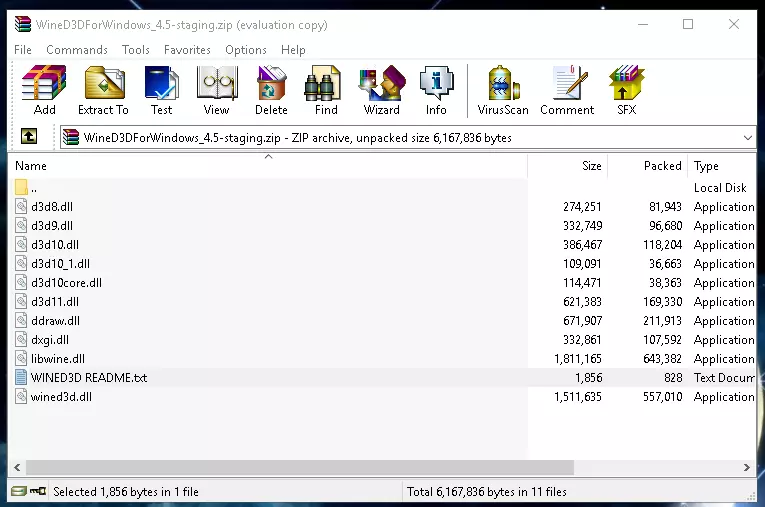Click the d3d10.dll file icon
This screenshot has height=507, width=765.
pos(21,244)
